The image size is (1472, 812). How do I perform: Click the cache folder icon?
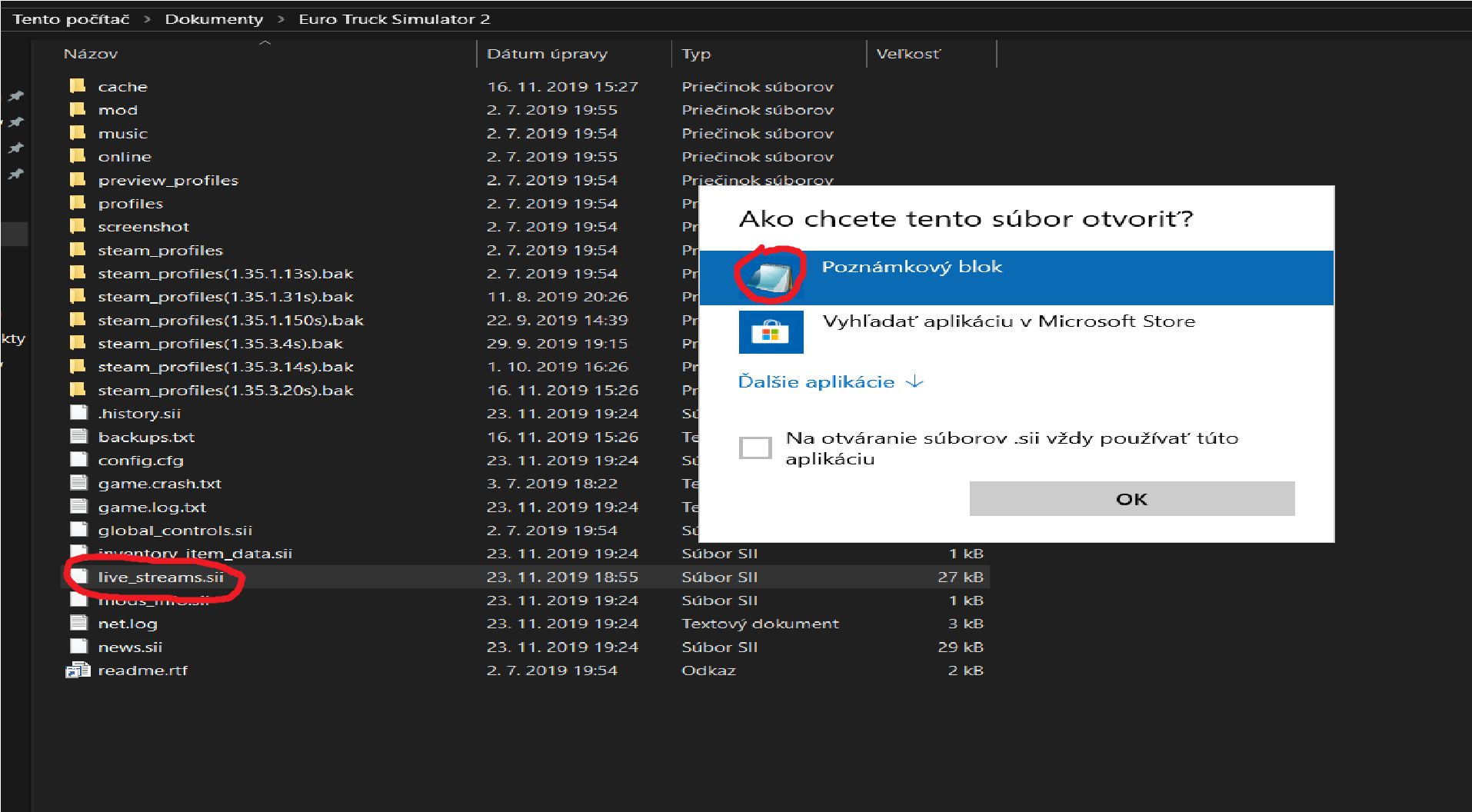(78, 86)
